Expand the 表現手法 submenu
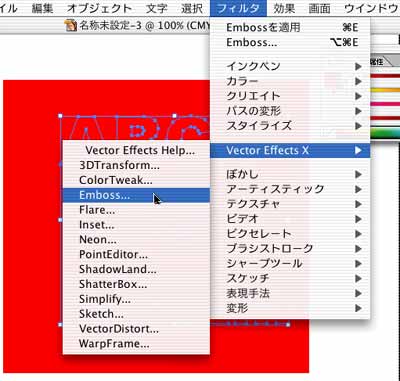 290,293
